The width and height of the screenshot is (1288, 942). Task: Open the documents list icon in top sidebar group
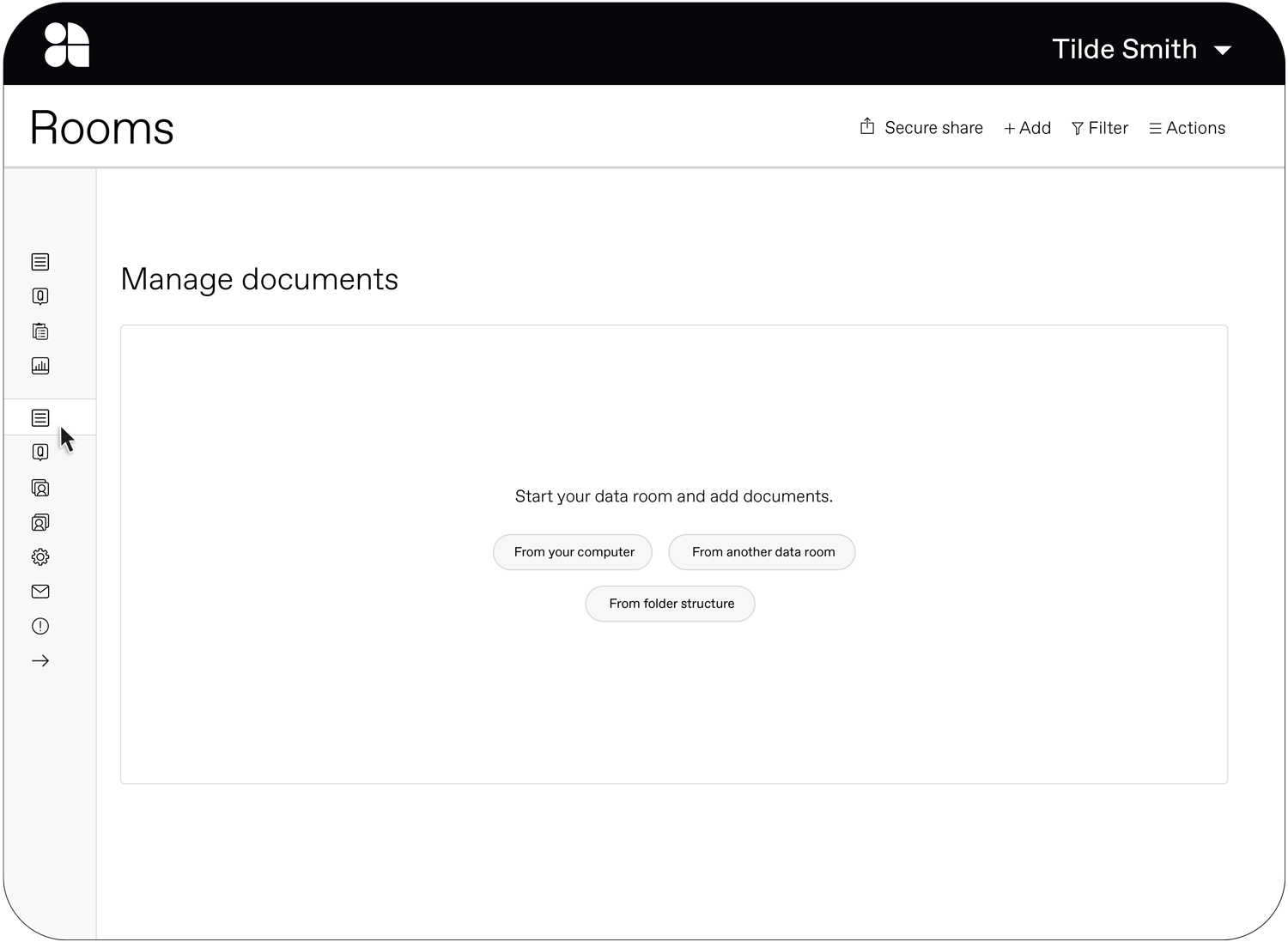39,261
